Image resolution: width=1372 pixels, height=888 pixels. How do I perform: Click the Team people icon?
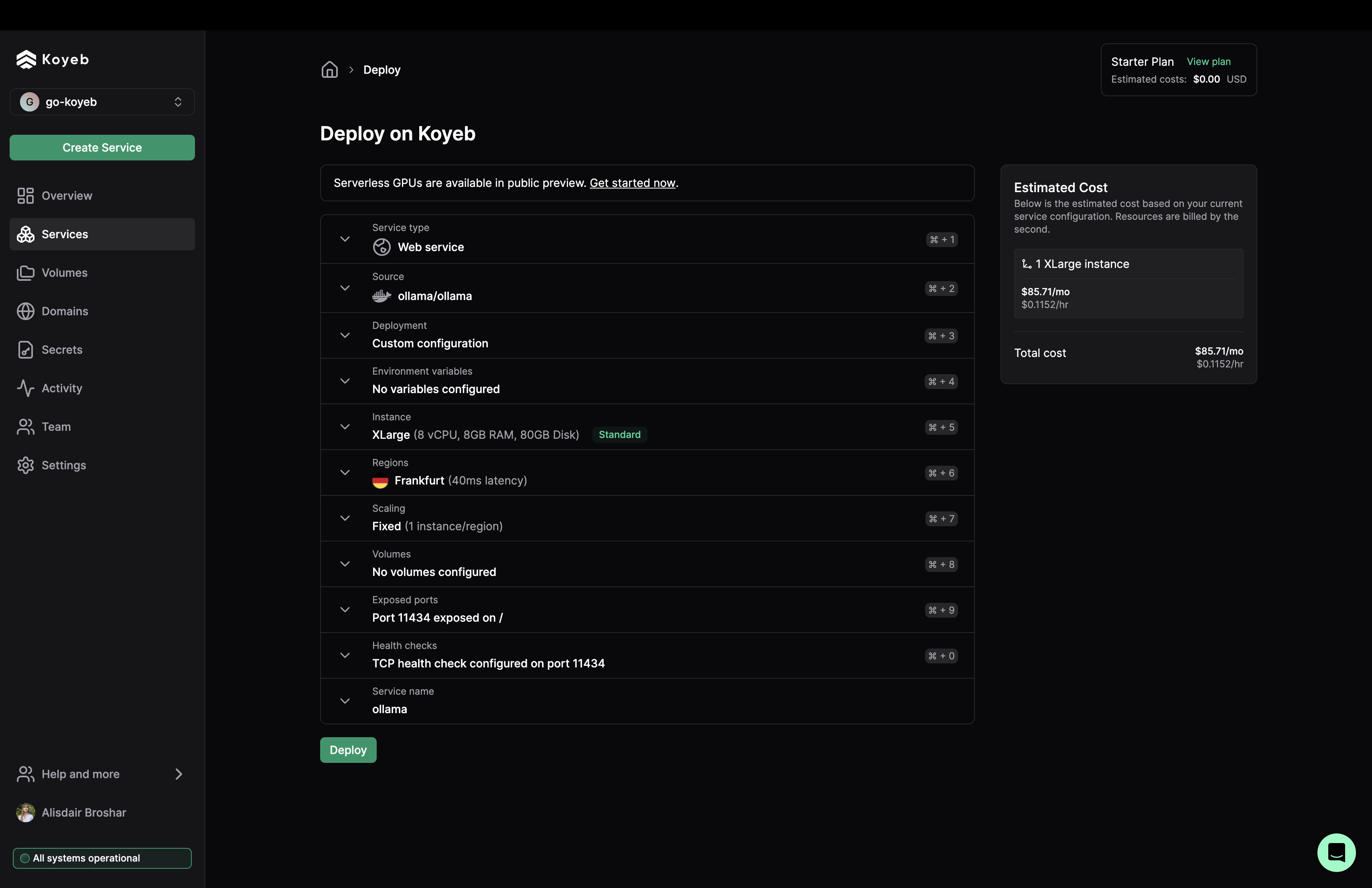tap(25, 427)
